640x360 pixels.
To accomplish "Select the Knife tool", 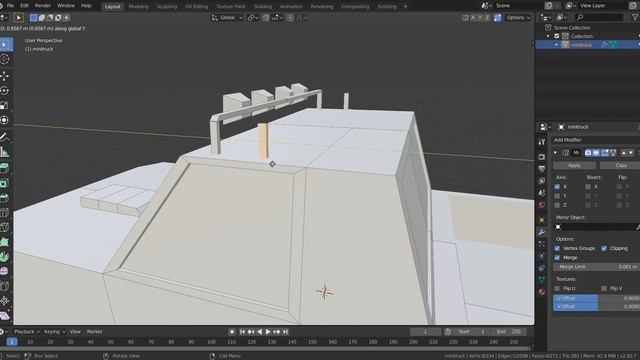I will [5, 227].
